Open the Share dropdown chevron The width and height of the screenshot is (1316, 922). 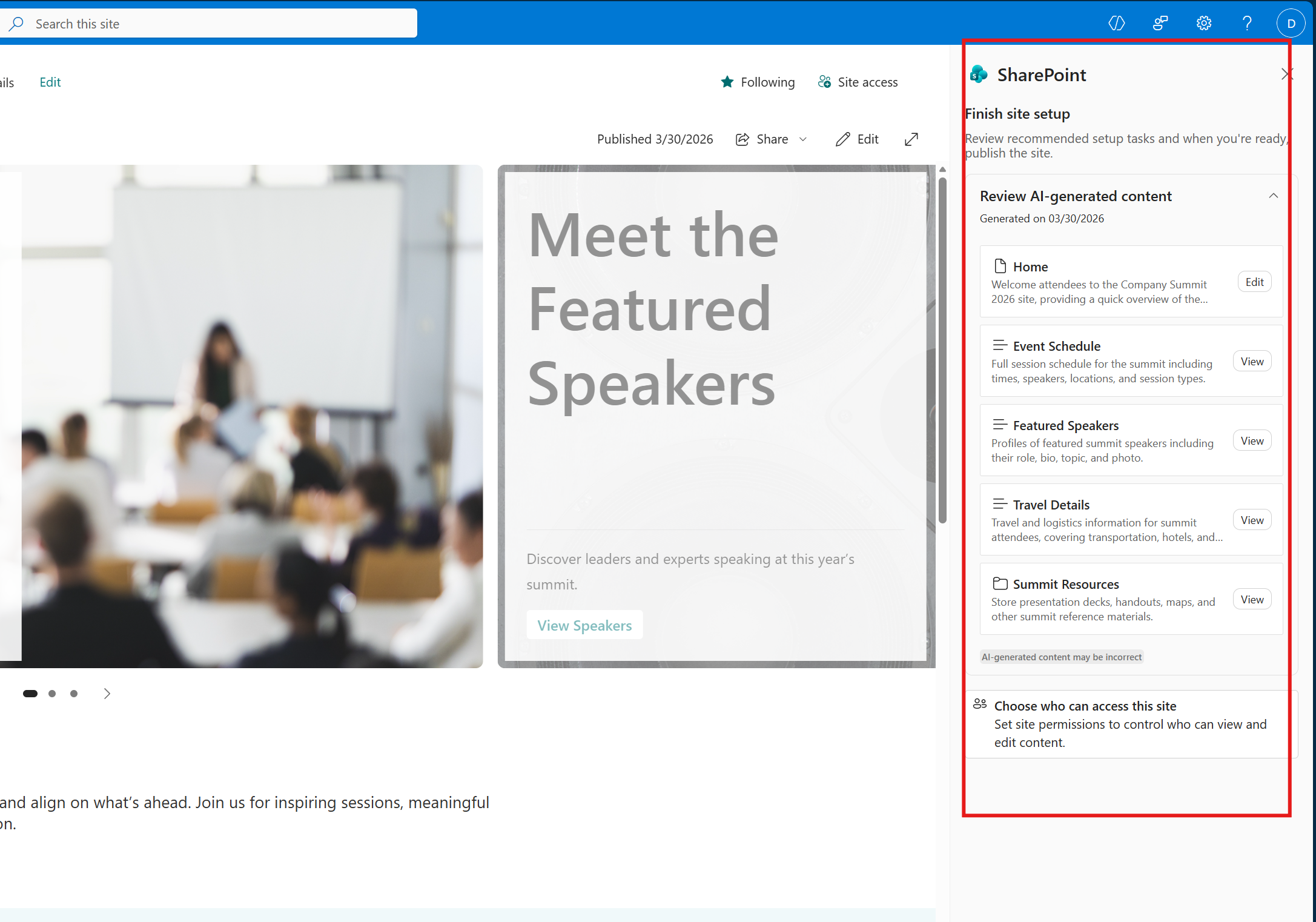point(803,139)
